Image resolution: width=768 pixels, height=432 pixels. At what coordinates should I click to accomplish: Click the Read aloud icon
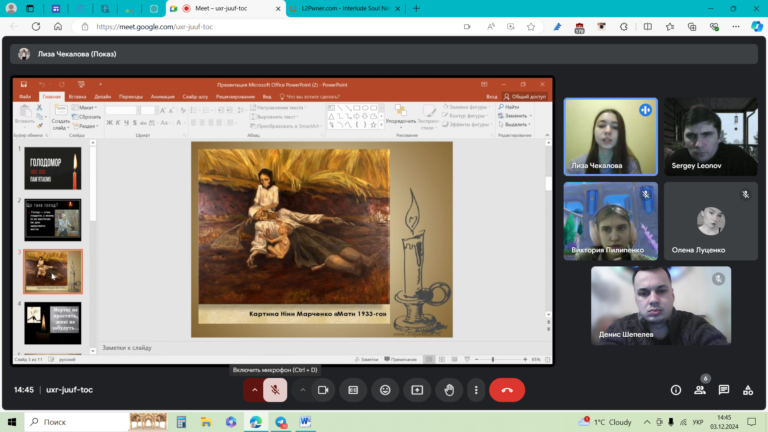pyautogui.click(x=491, y=26)
